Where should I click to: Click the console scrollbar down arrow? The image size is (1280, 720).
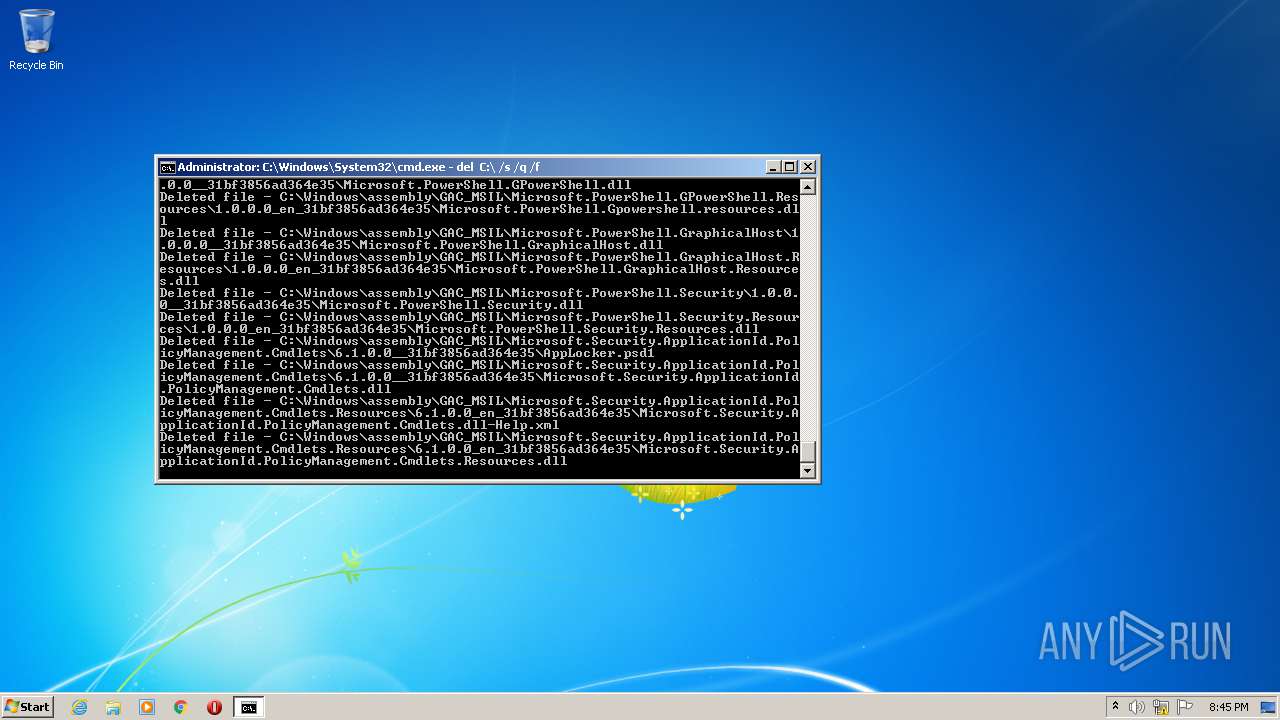[808, 471]
